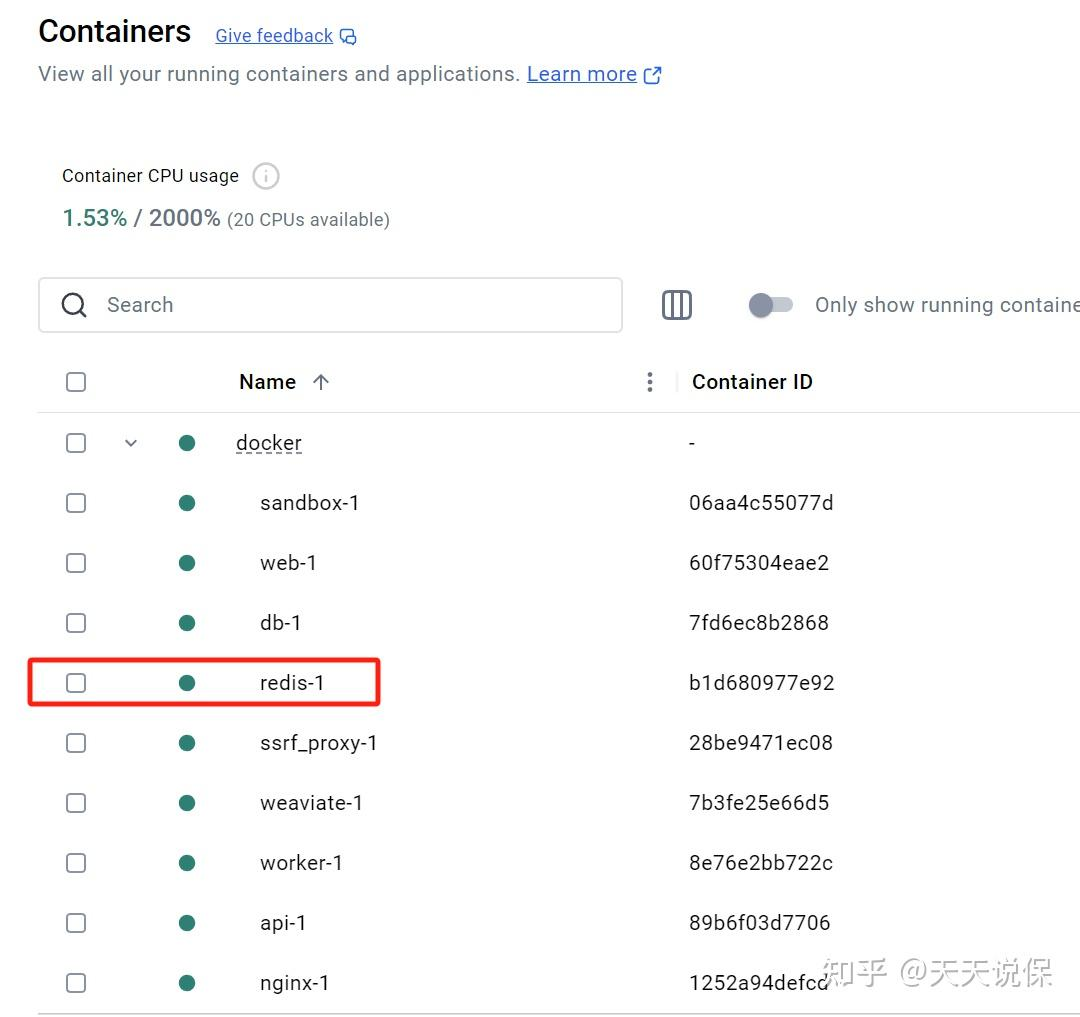1080x1017 pixels.
Task: Check the select-all checkbox in the header row
Action: pyautogui.click(x=76, y=381)
